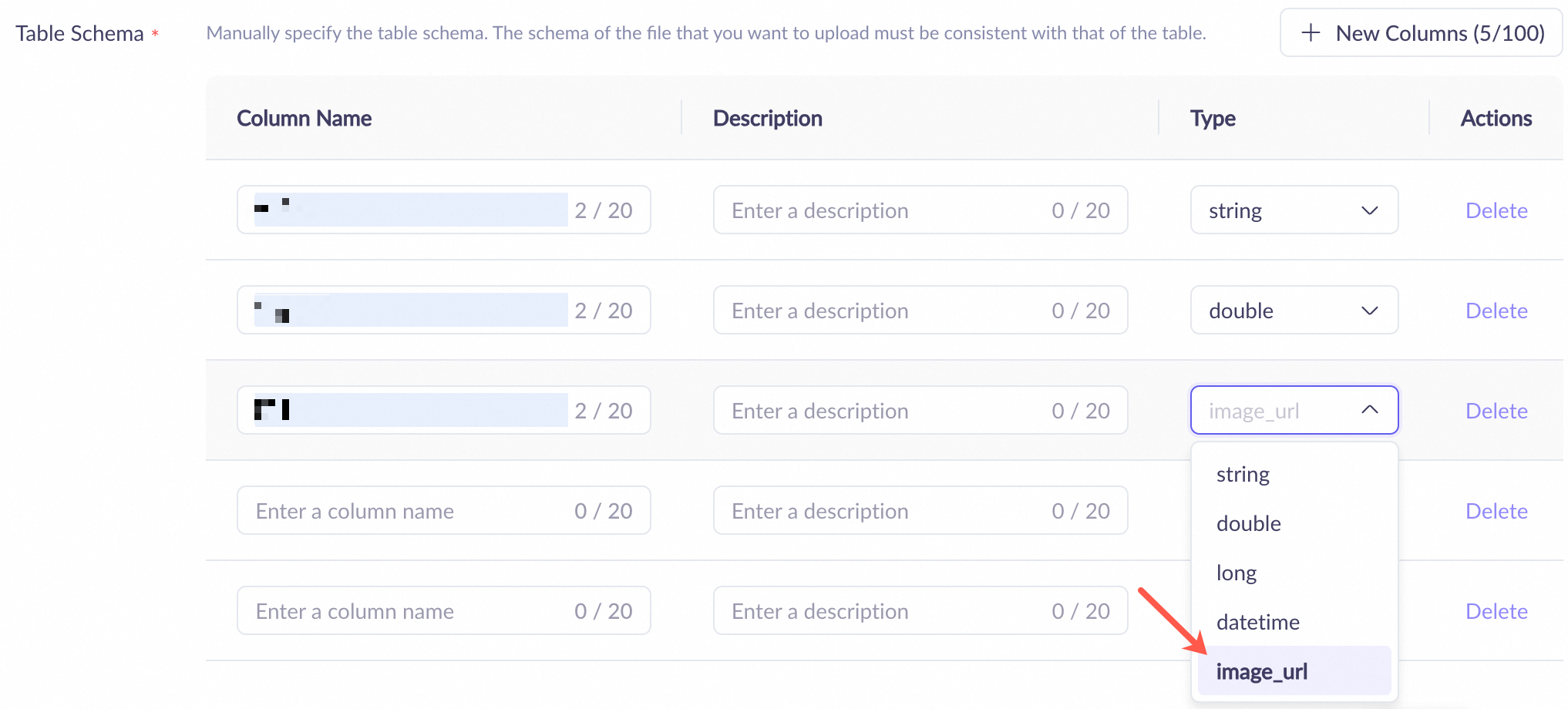Click the New Columns plus icon
The image size is (1568, 709).
coord(1311,33)
